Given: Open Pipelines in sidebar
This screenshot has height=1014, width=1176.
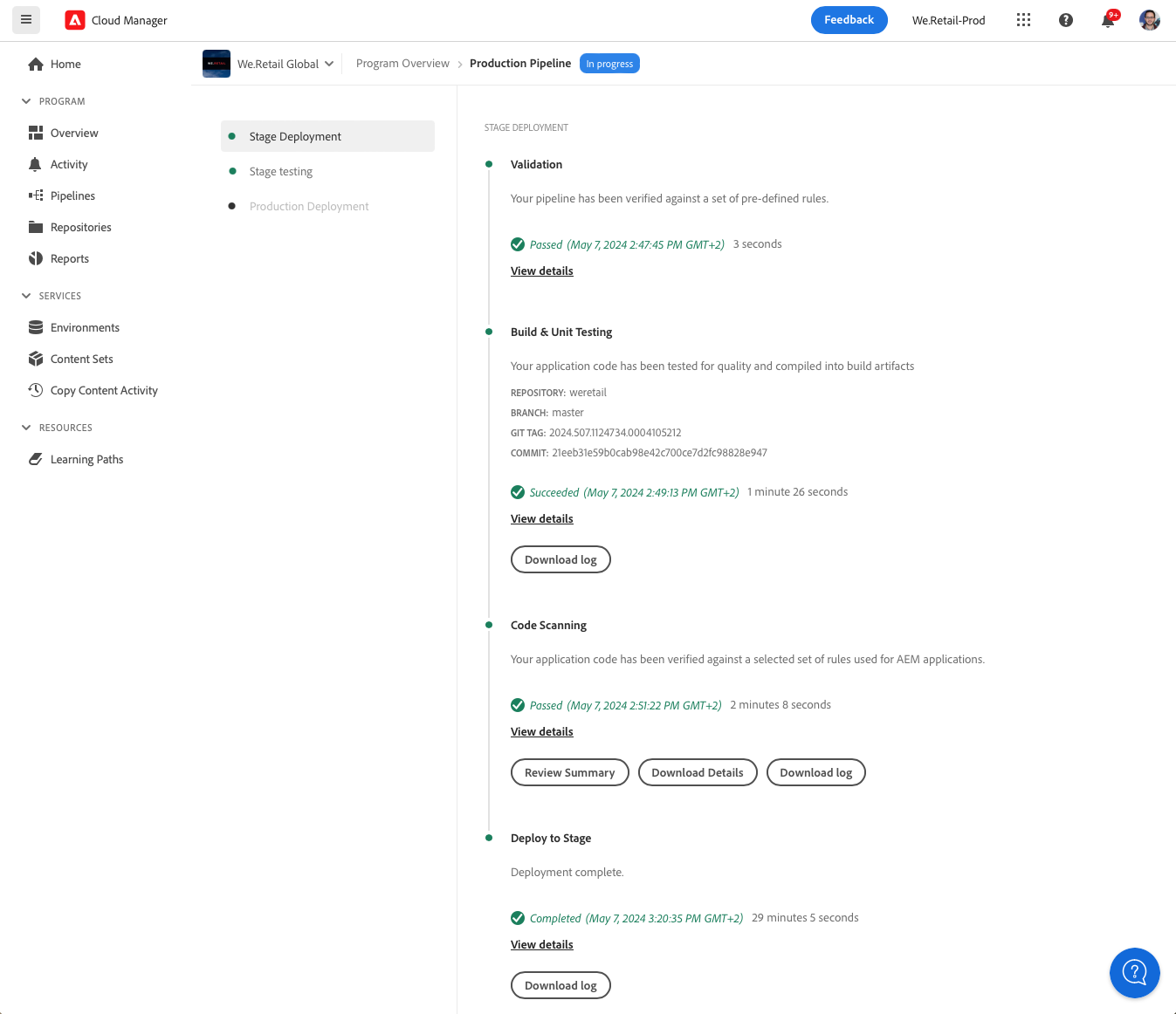Looking at the screenshot, I should click(72, 195).
